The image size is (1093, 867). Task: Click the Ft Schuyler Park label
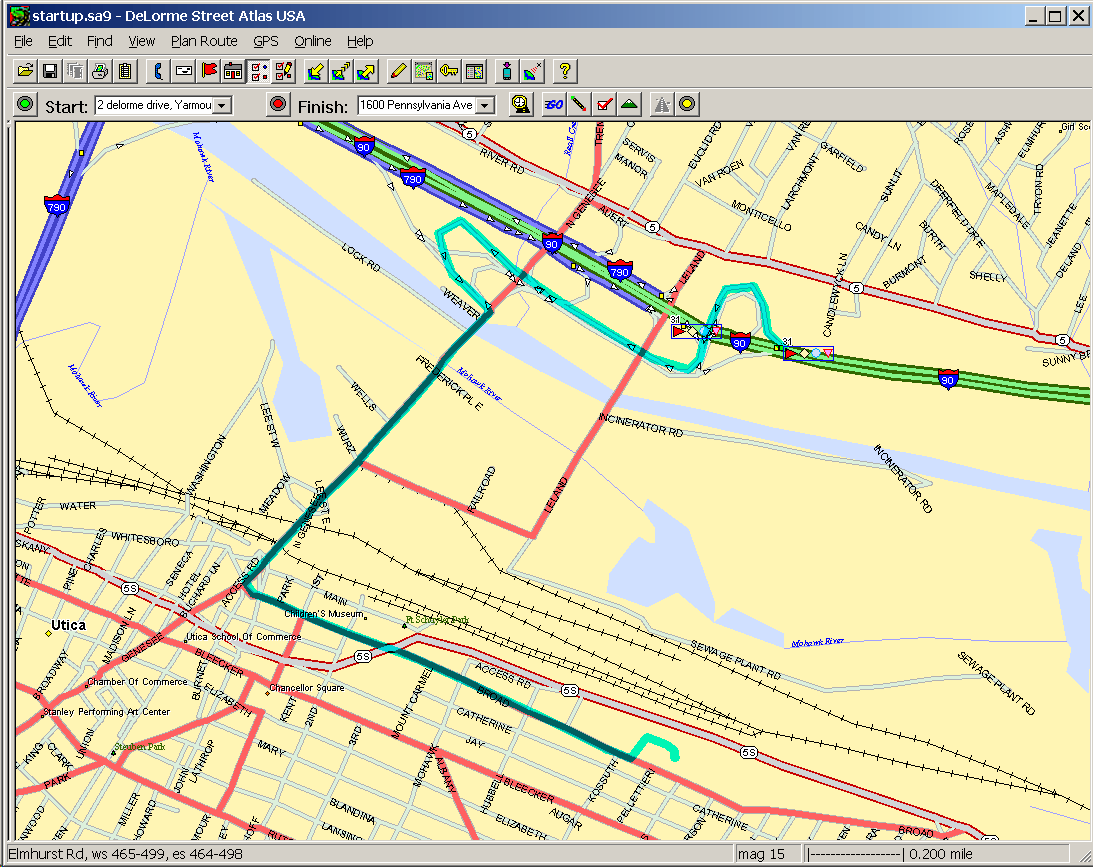pyautogui.click(x=438, y=619)
